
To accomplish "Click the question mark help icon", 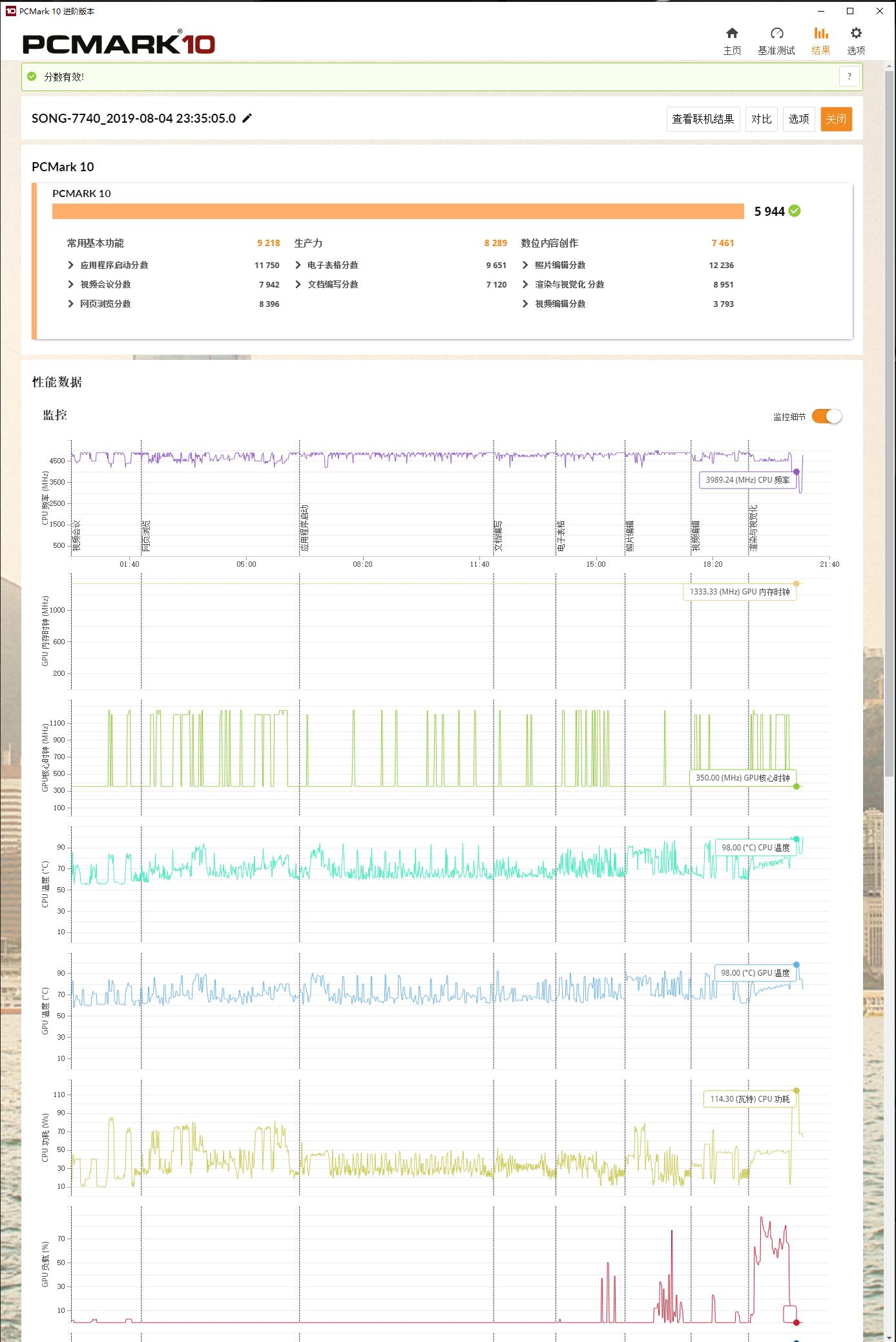I will click(x=849, y=76).
